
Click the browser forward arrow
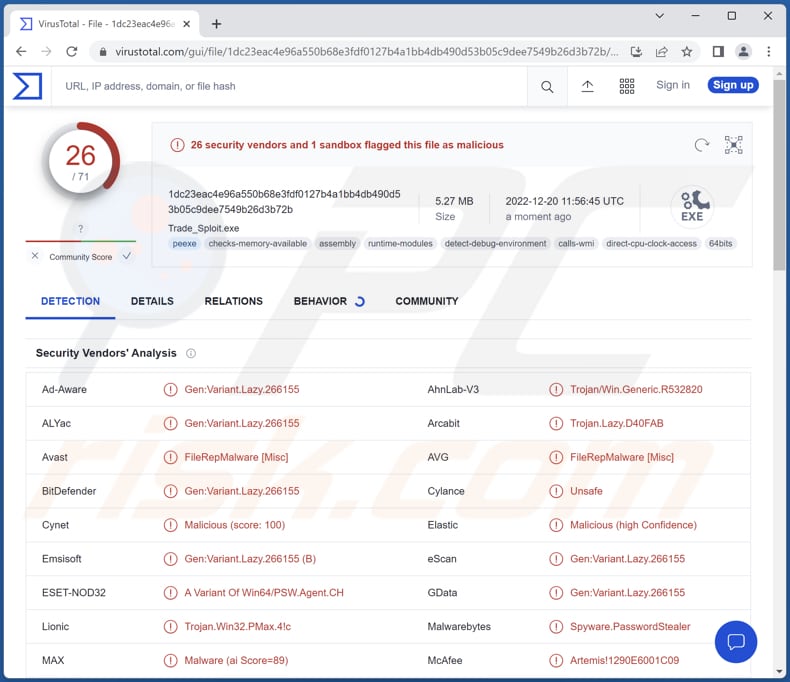(x=46, y=51)
